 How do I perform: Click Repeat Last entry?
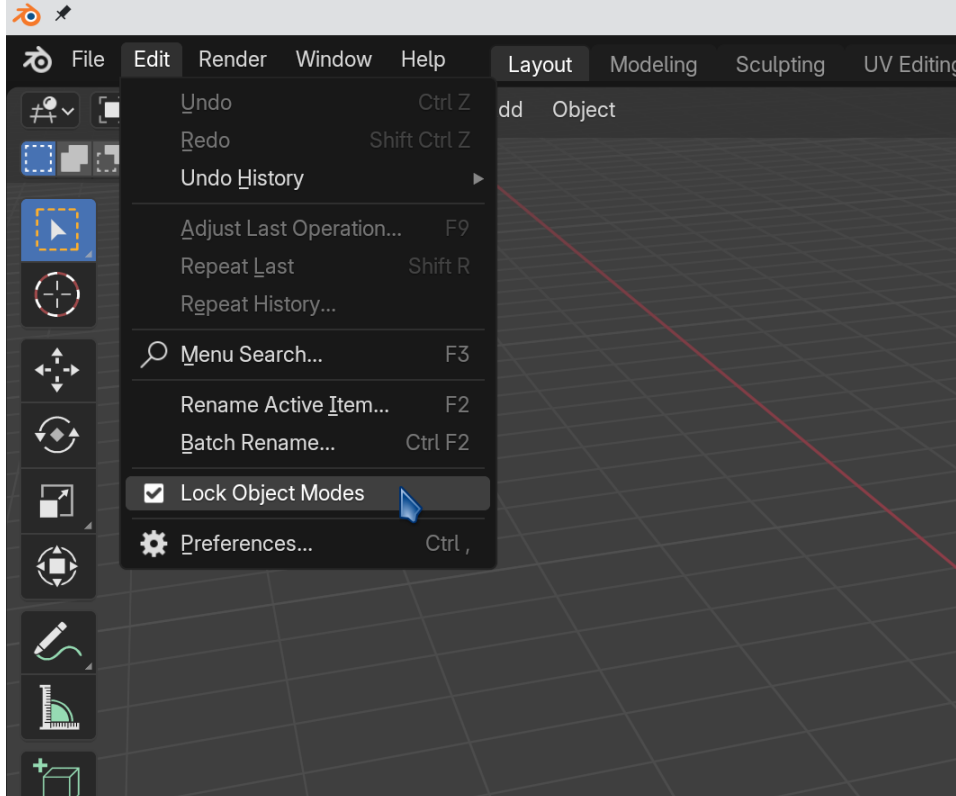(308, 266)
